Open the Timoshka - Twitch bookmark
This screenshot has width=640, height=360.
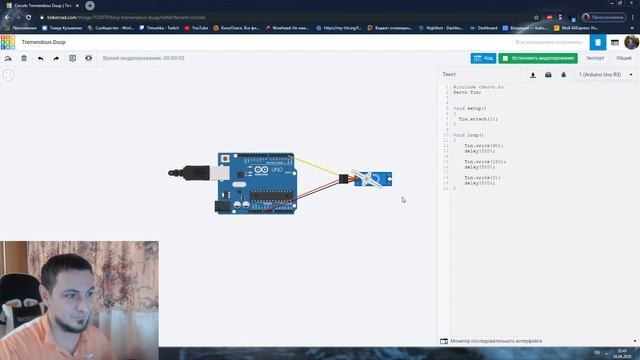[x=159, y=28]
